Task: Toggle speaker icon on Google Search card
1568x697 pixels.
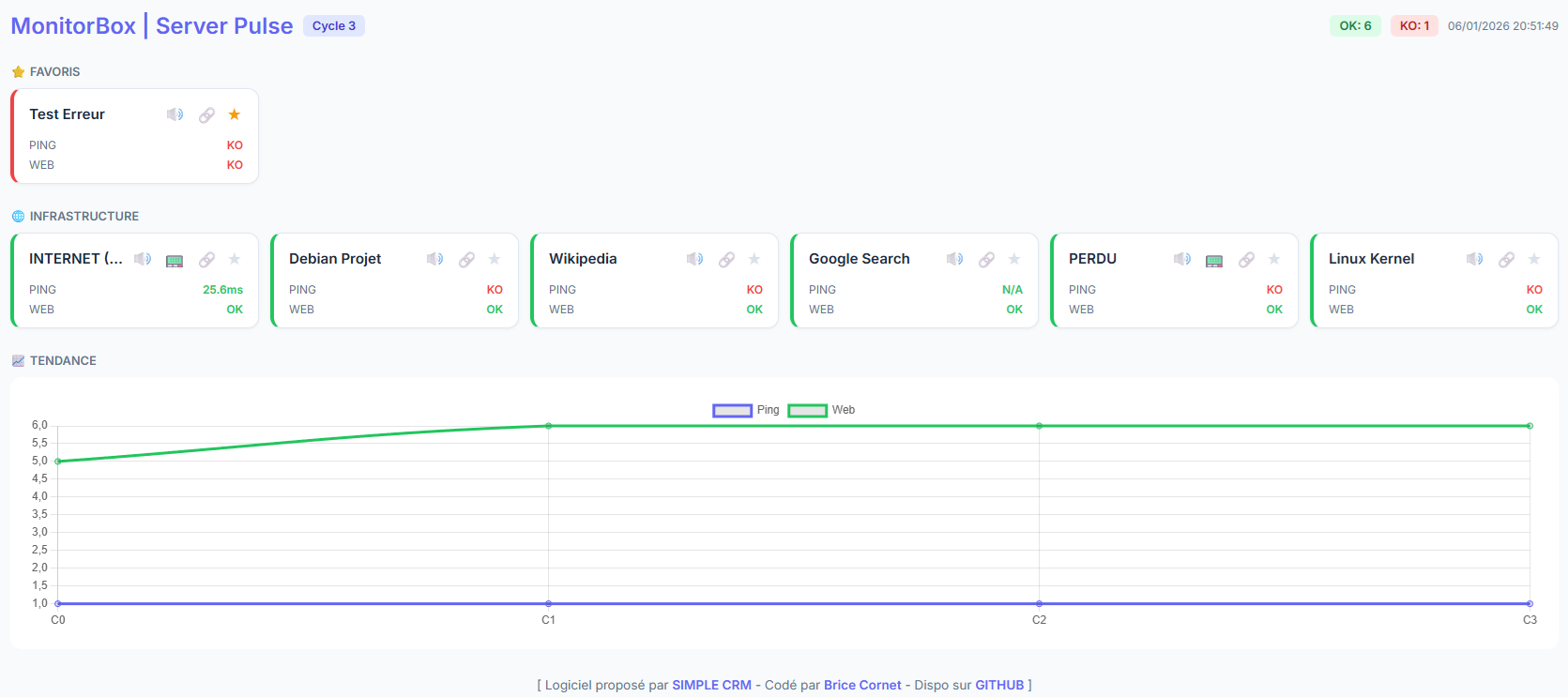Action: click(955, 259)
